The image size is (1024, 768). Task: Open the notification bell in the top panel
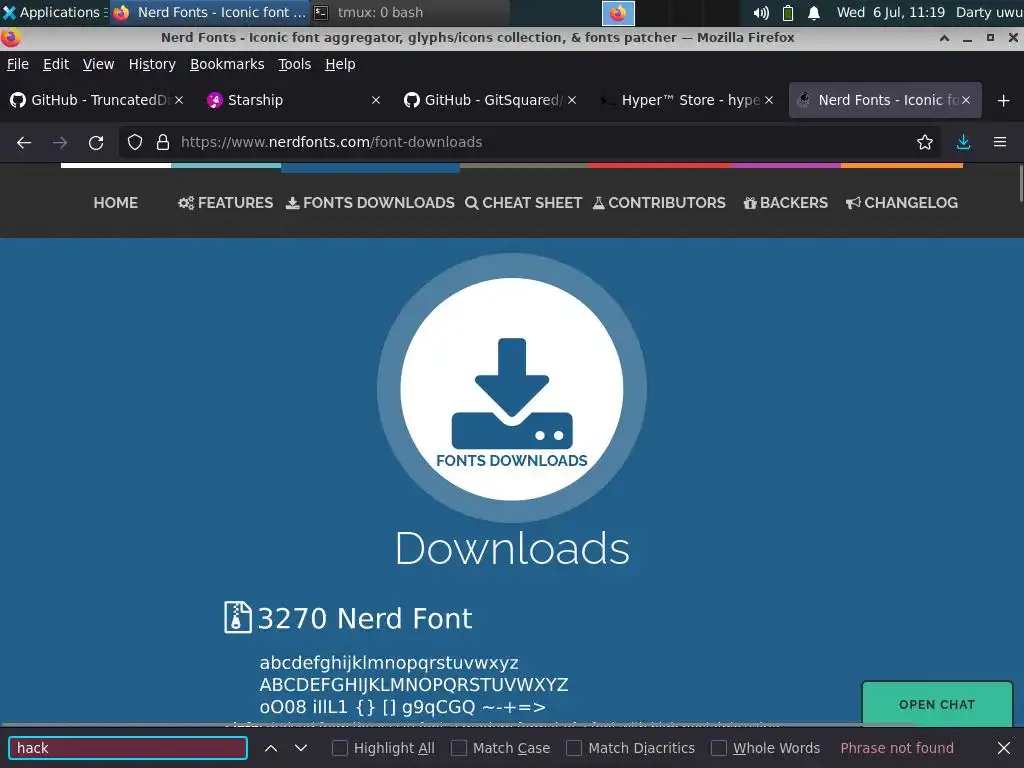(x=814, y=13)
